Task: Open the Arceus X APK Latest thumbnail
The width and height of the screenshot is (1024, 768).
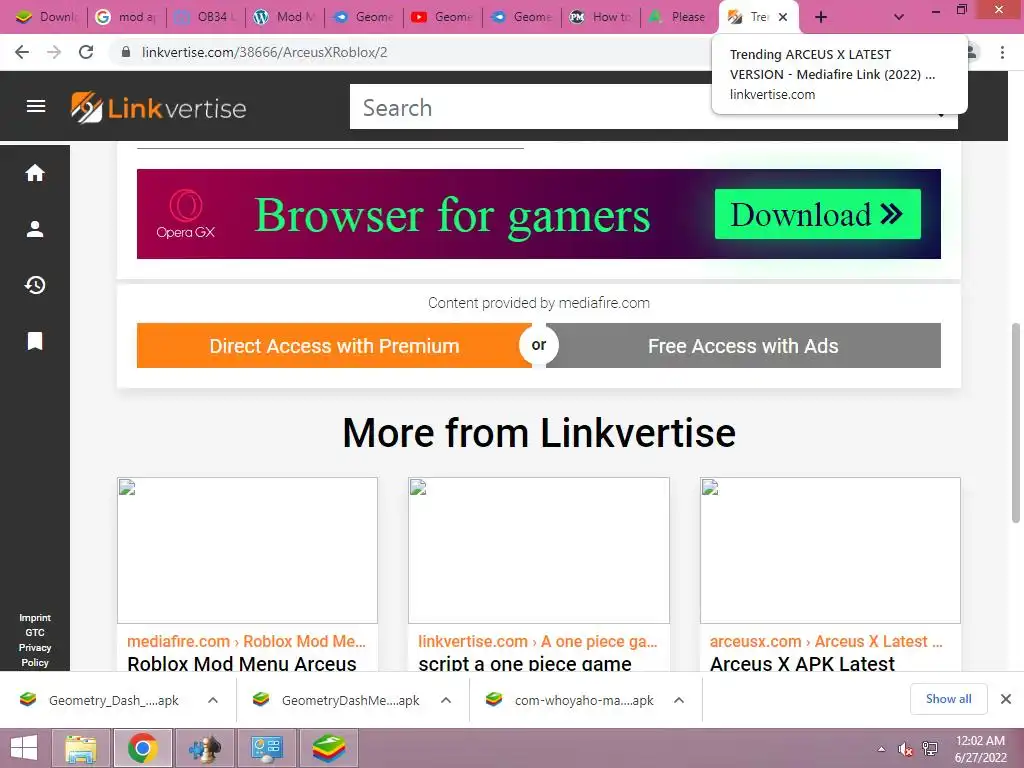Action: [x=830, y=550]
